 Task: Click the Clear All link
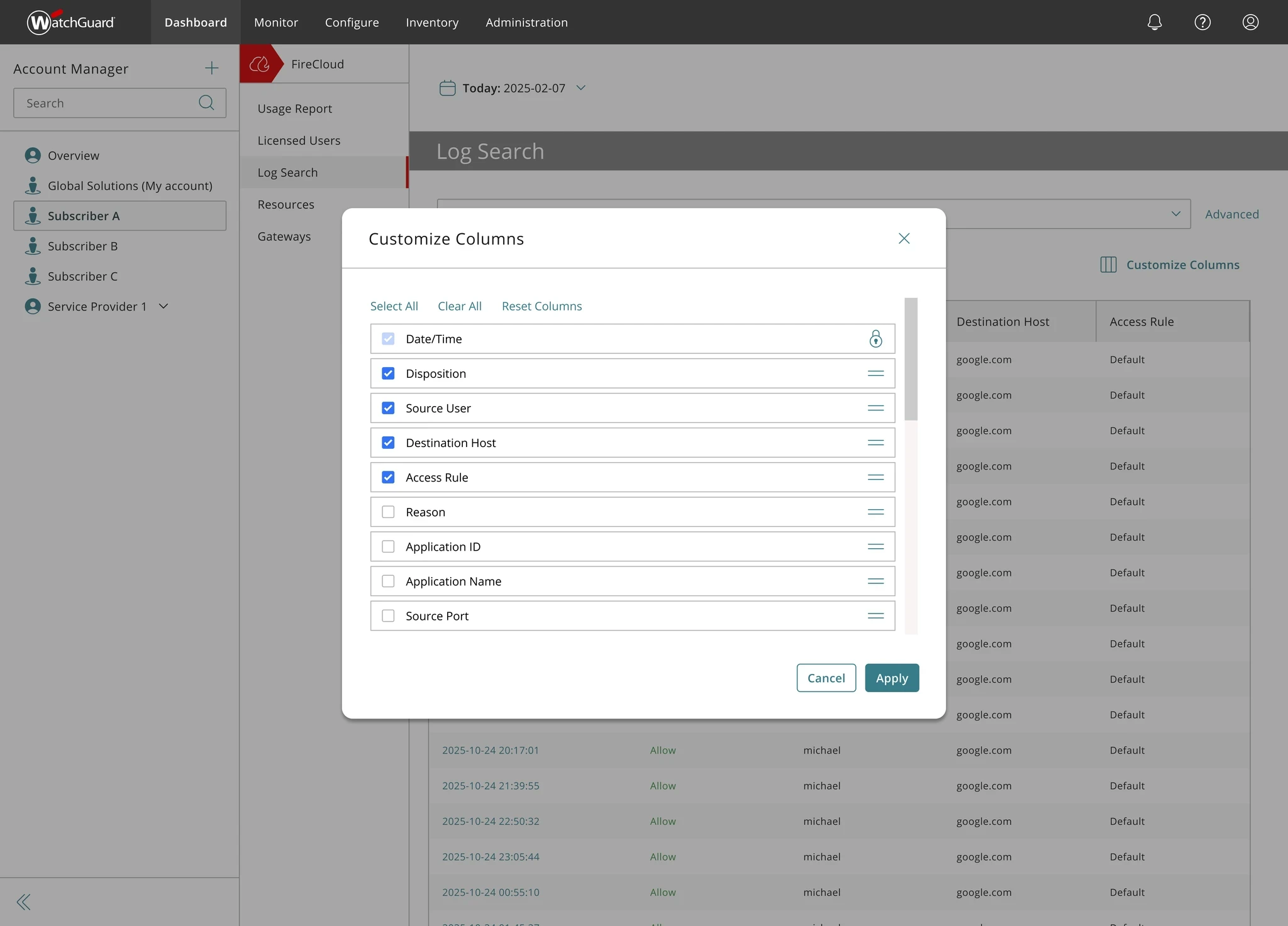click(x=460, y=306)
